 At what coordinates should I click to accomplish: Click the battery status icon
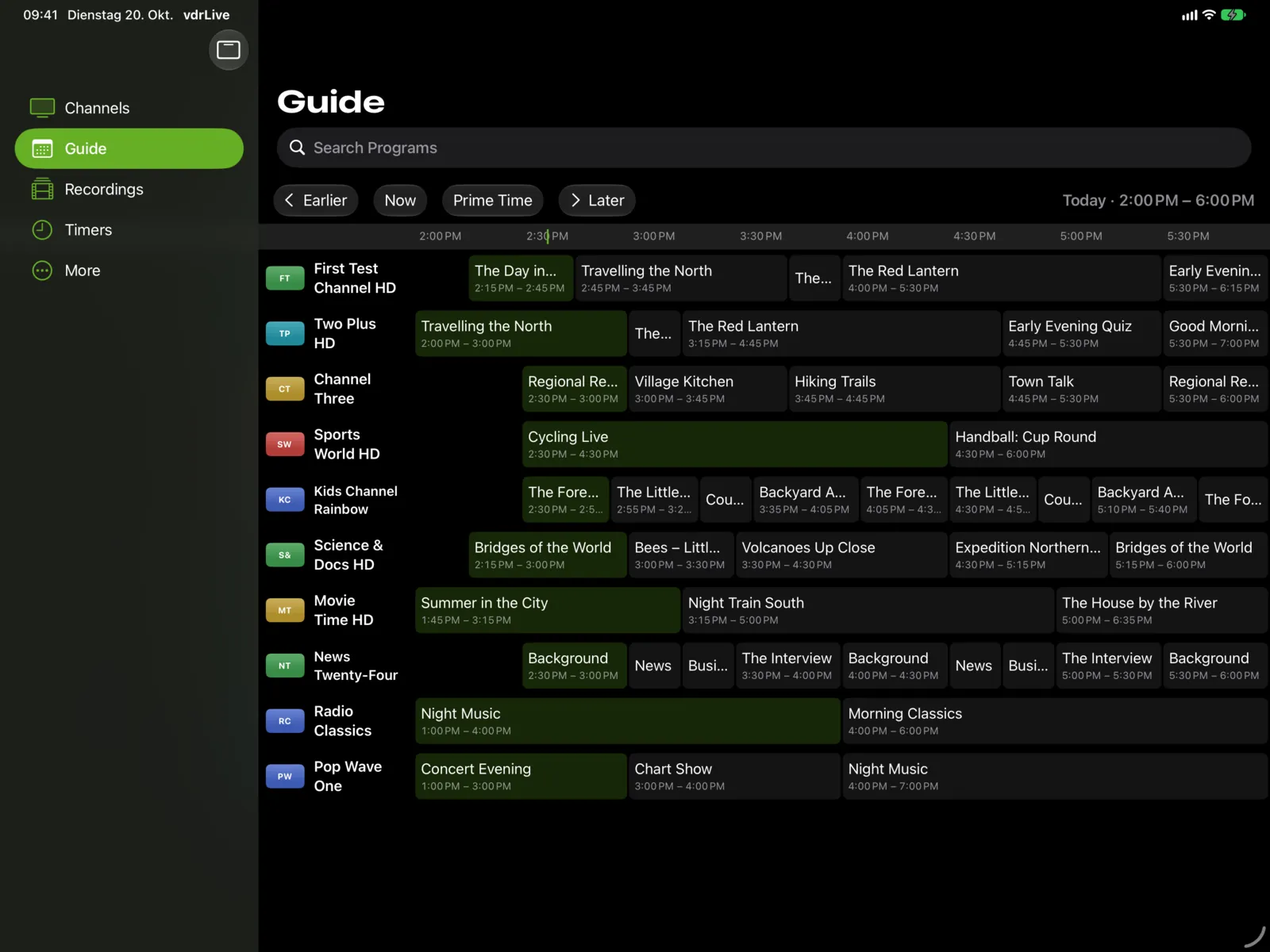coord(1233,15)
